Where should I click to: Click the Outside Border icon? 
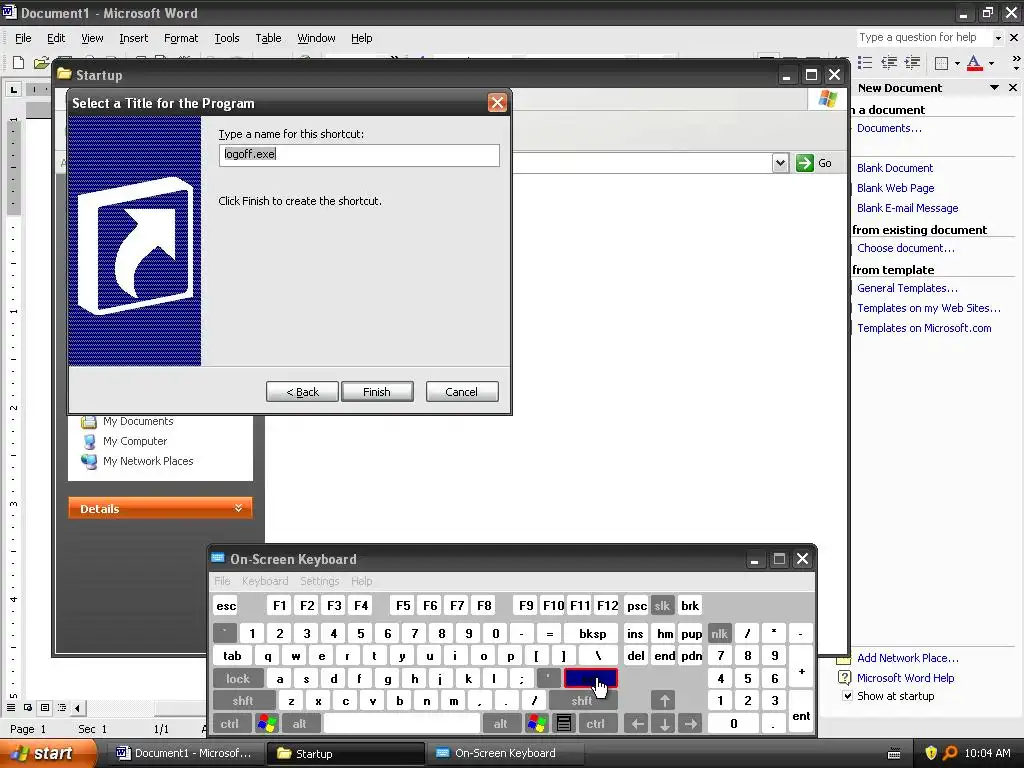941,63
